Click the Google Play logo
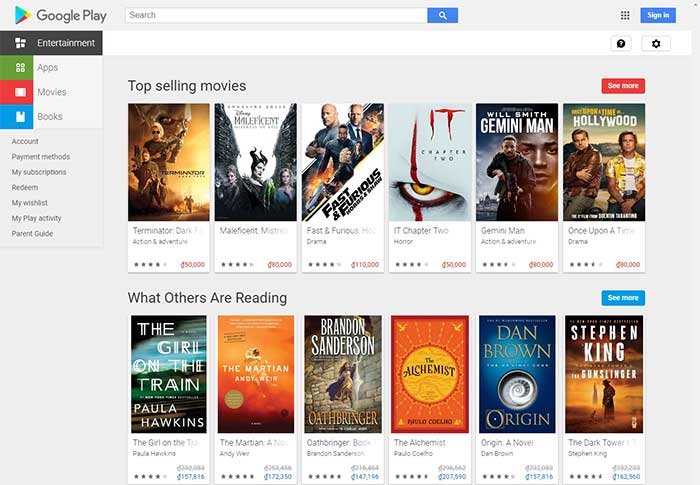The image size is (700, 485). 60,15
